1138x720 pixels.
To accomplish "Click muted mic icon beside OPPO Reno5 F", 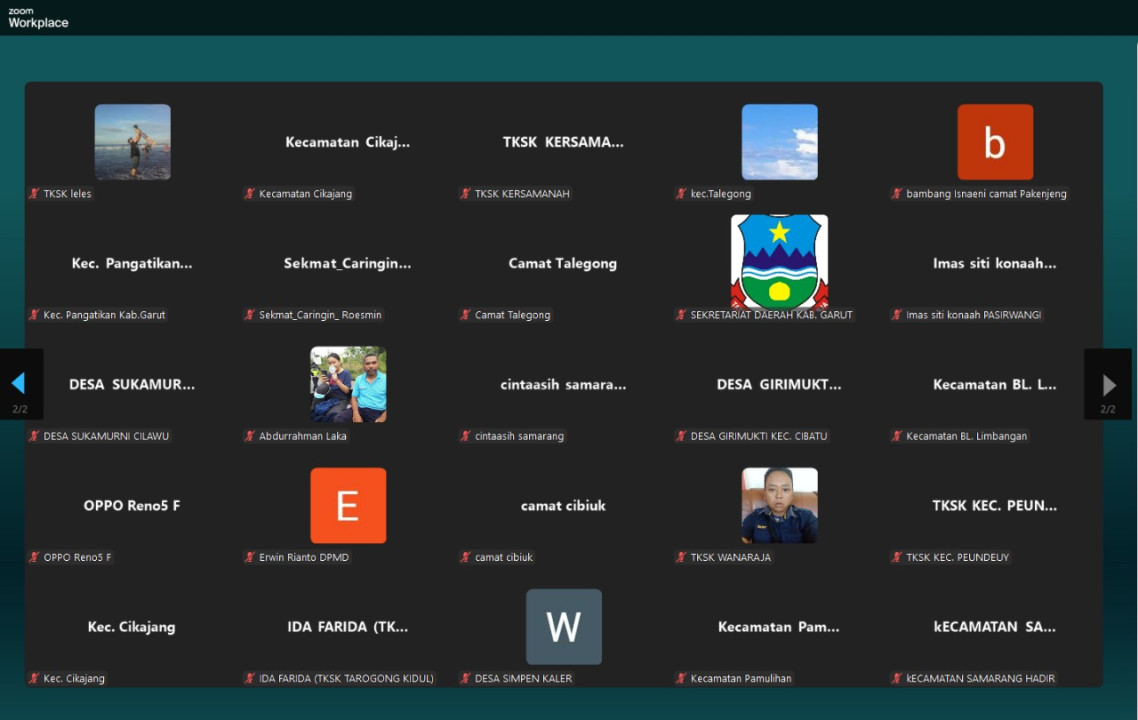I will tap(34, 557).
